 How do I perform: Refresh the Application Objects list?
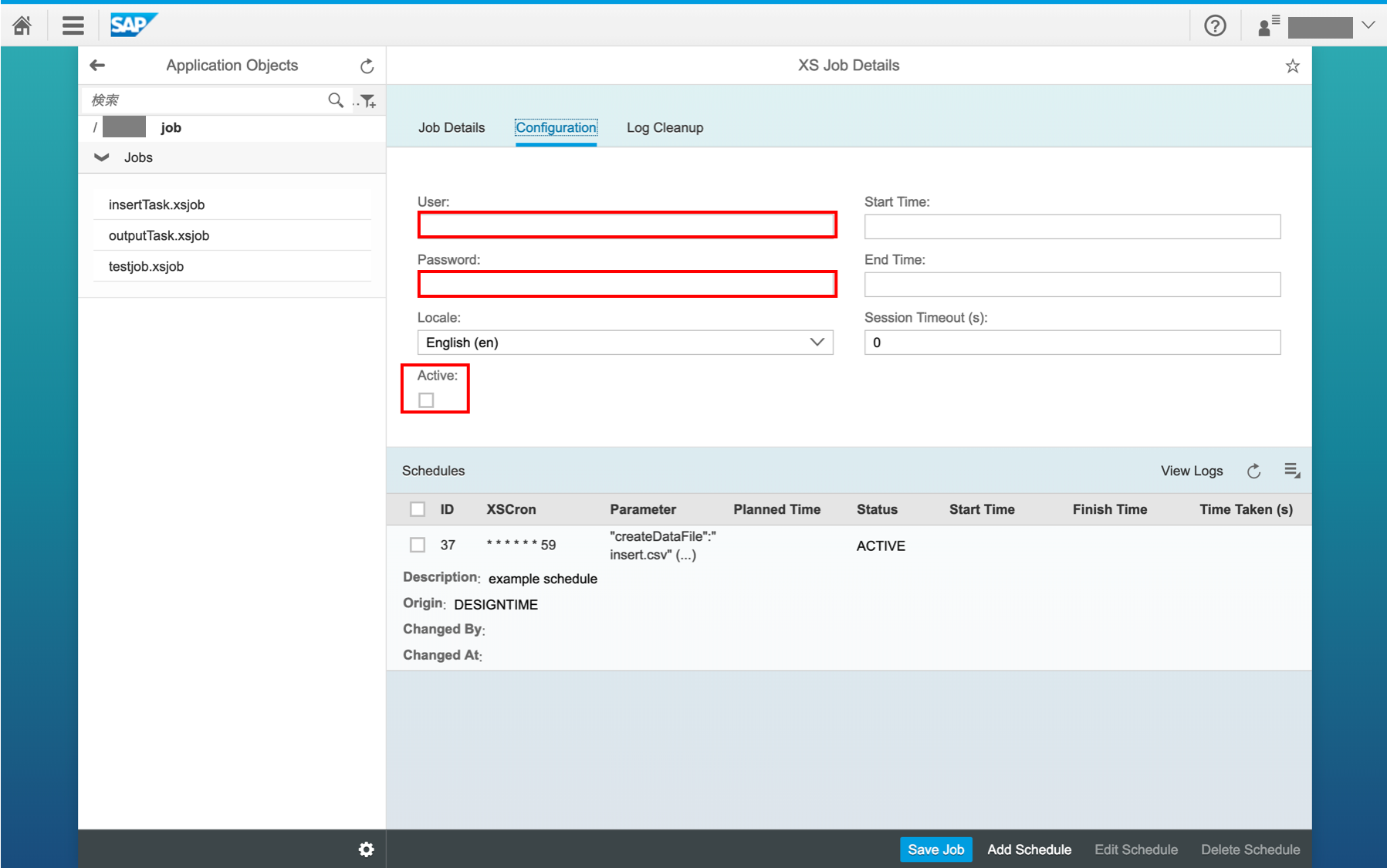[367, 66]
